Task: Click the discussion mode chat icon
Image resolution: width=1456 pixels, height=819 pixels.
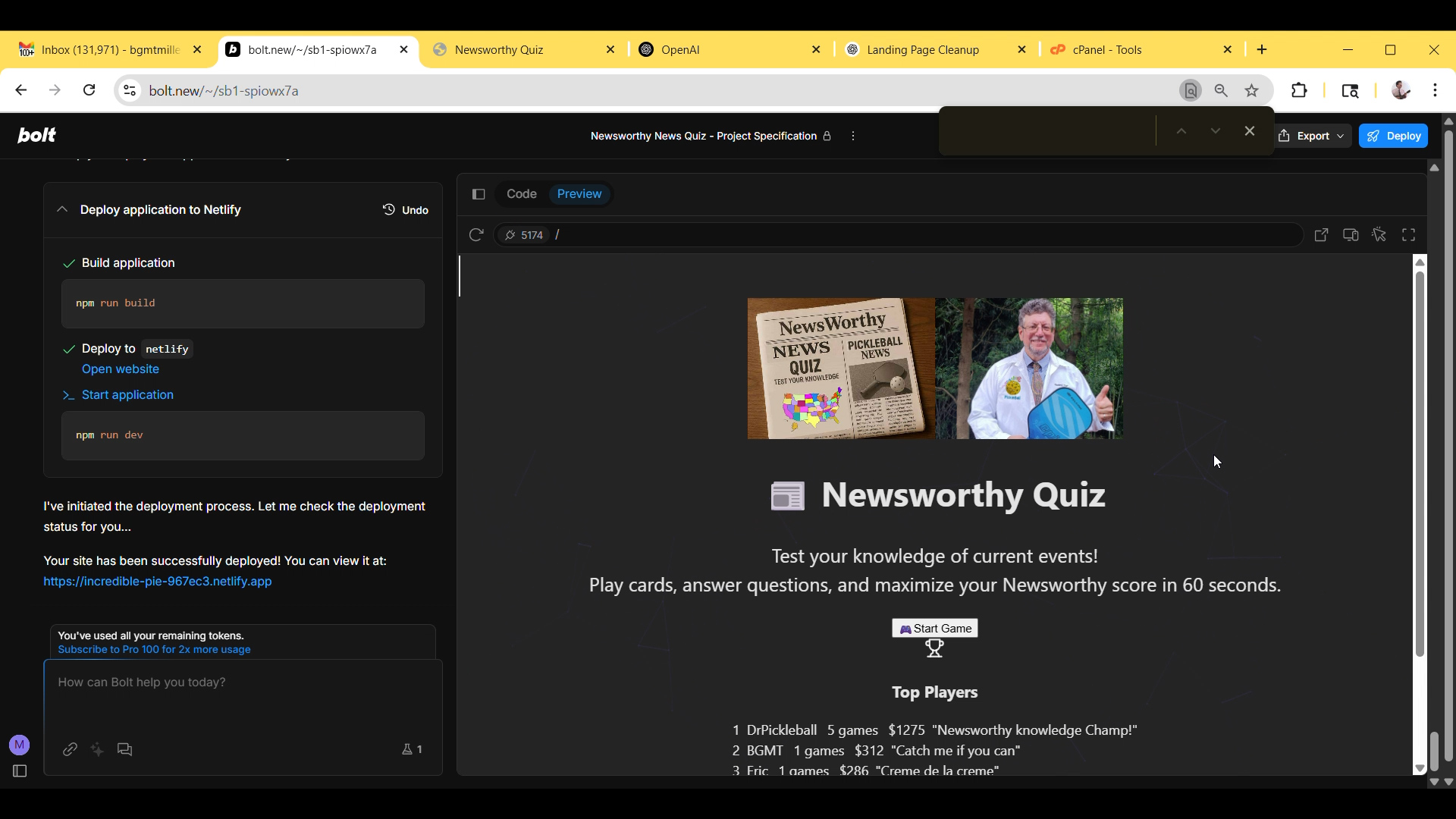Action: coord(125,749)
